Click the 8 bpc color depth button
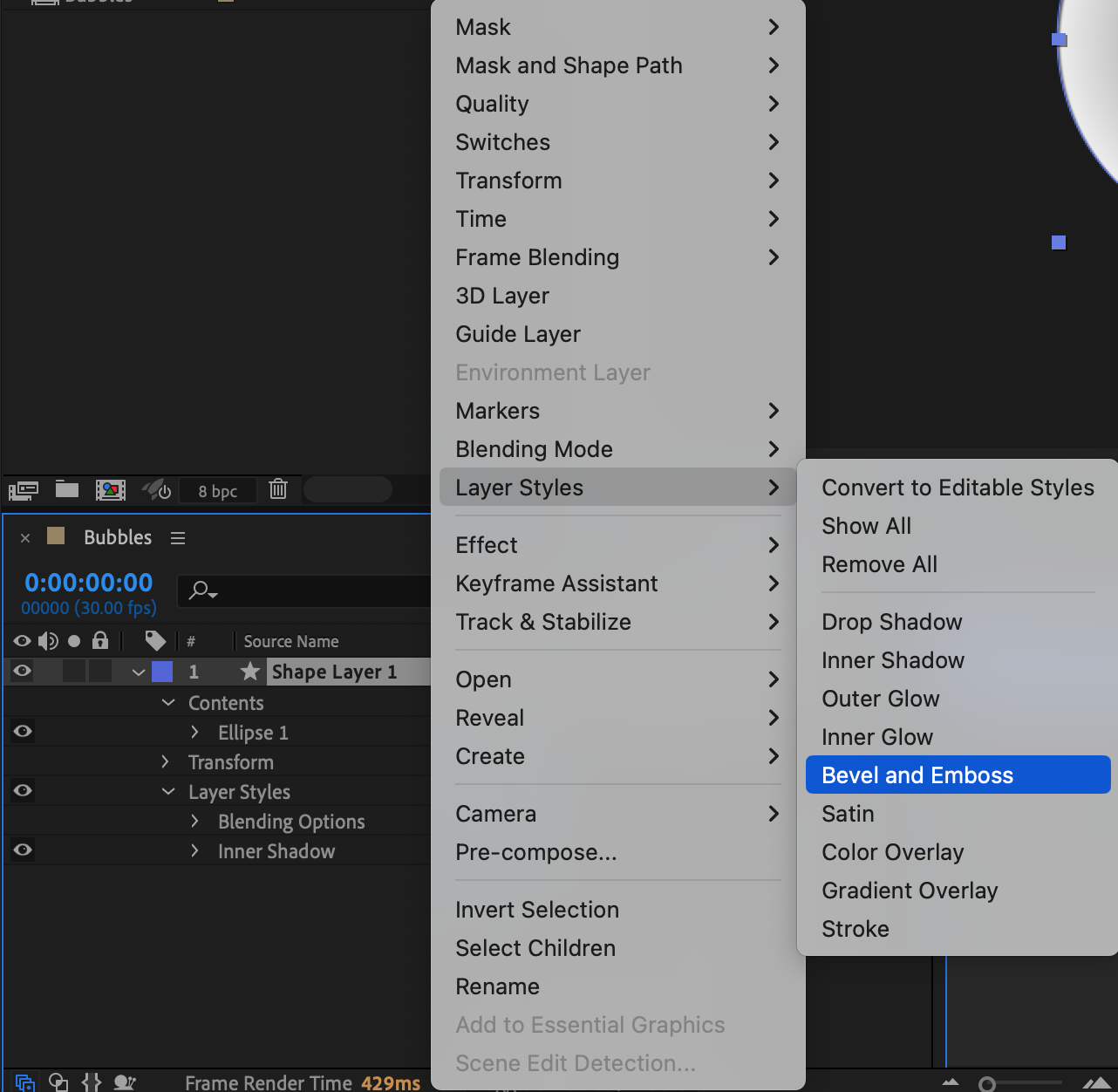 pyautogui.click(x=218, y=491)
